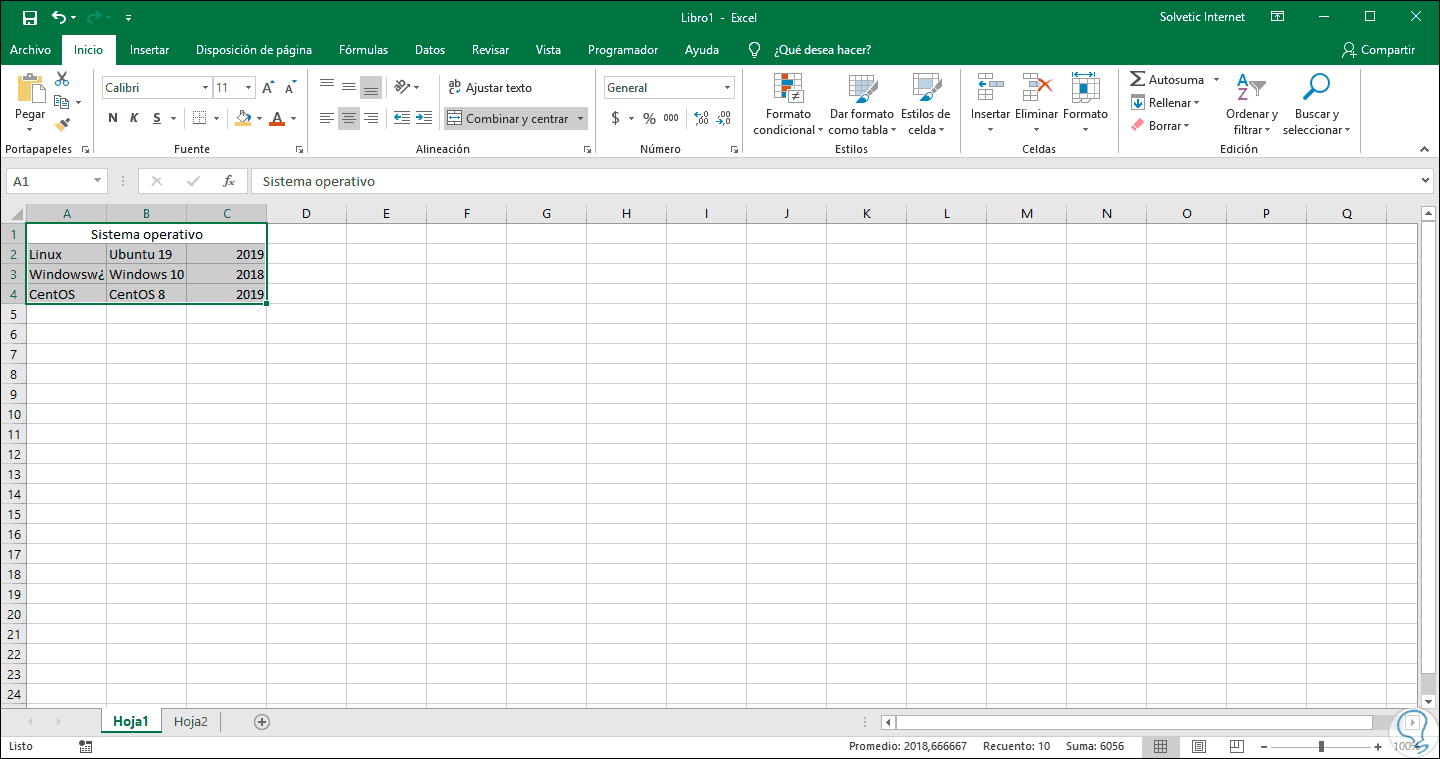1440x759 pixels.
Task: Toggle Bold (N) formatting
Action: click(x=113, y=118)
